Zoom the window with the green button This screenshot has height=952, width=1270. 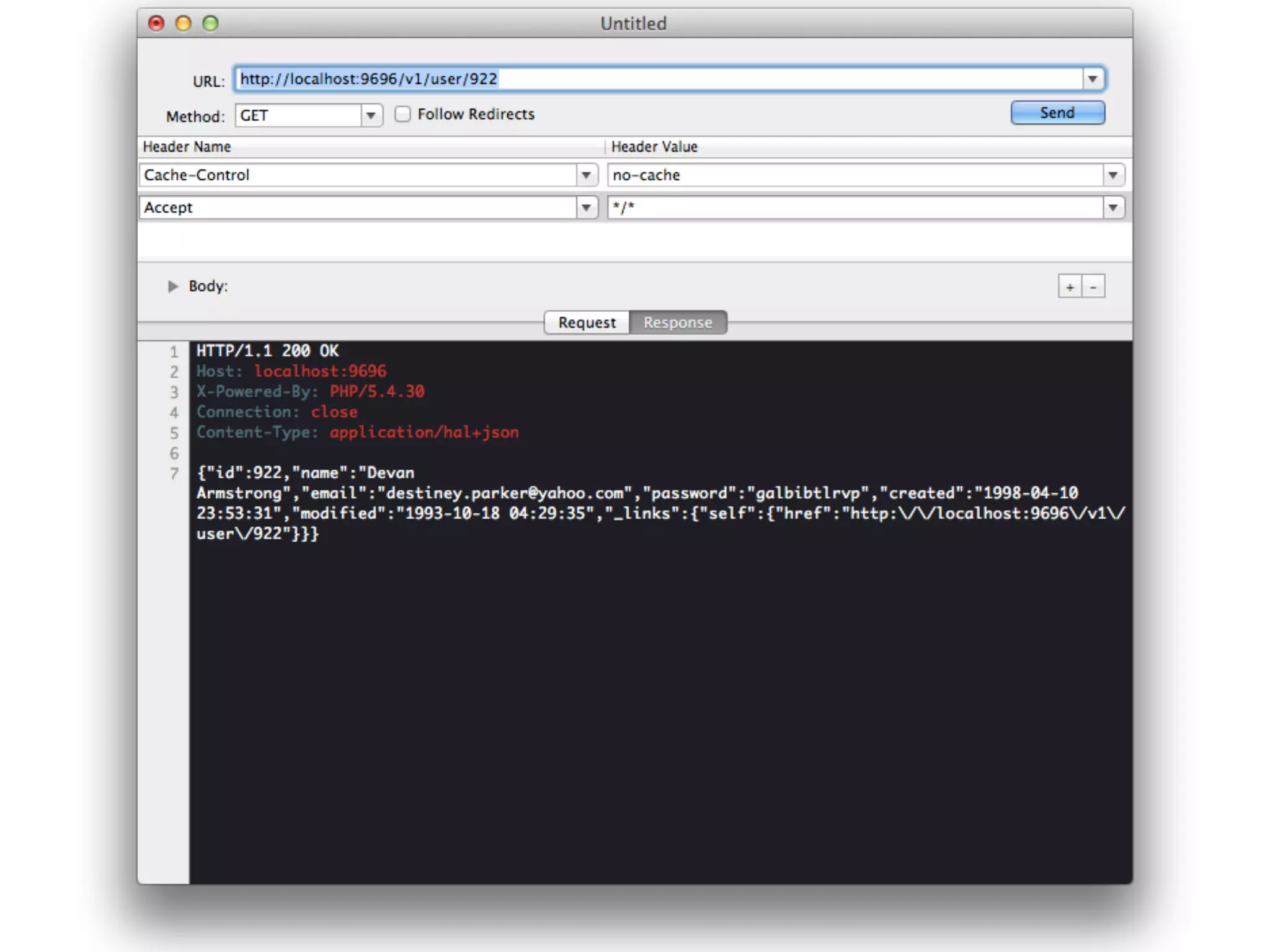point(211,24)
